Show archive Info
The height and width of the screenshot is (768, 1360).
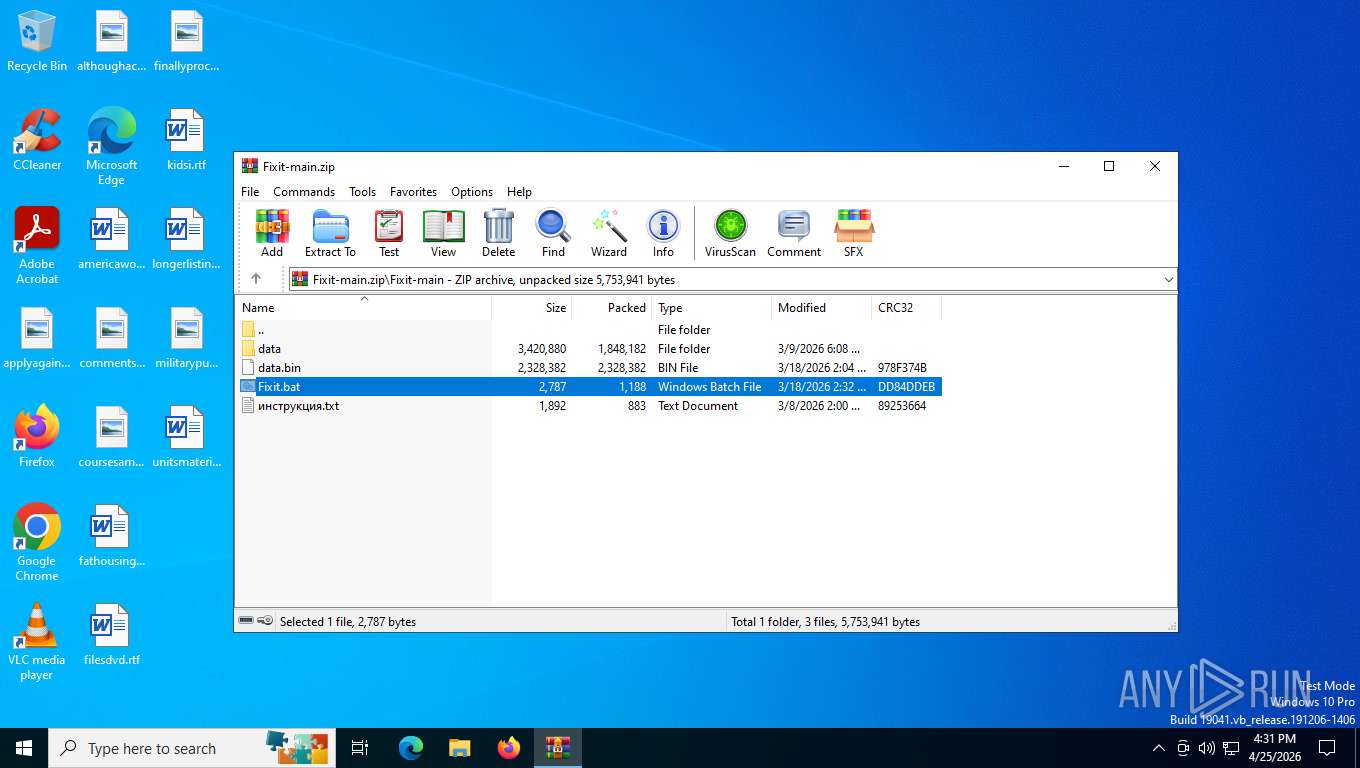663,233
